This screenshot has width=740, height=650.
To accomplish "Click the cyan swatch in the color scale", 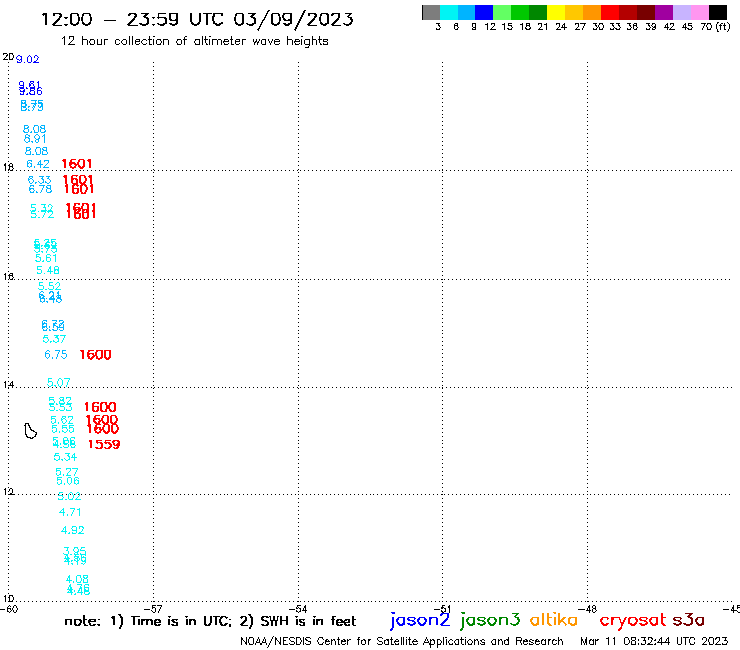I will tap(449, 12).
